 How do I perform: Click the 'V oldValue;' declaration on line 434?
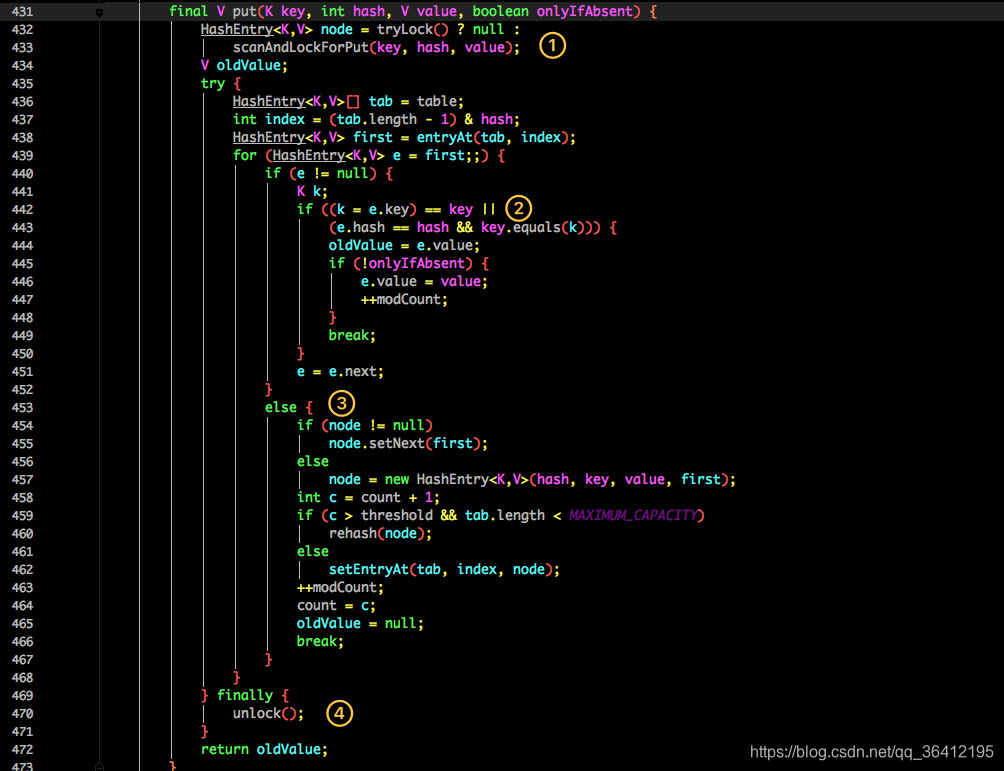point(245,65)
